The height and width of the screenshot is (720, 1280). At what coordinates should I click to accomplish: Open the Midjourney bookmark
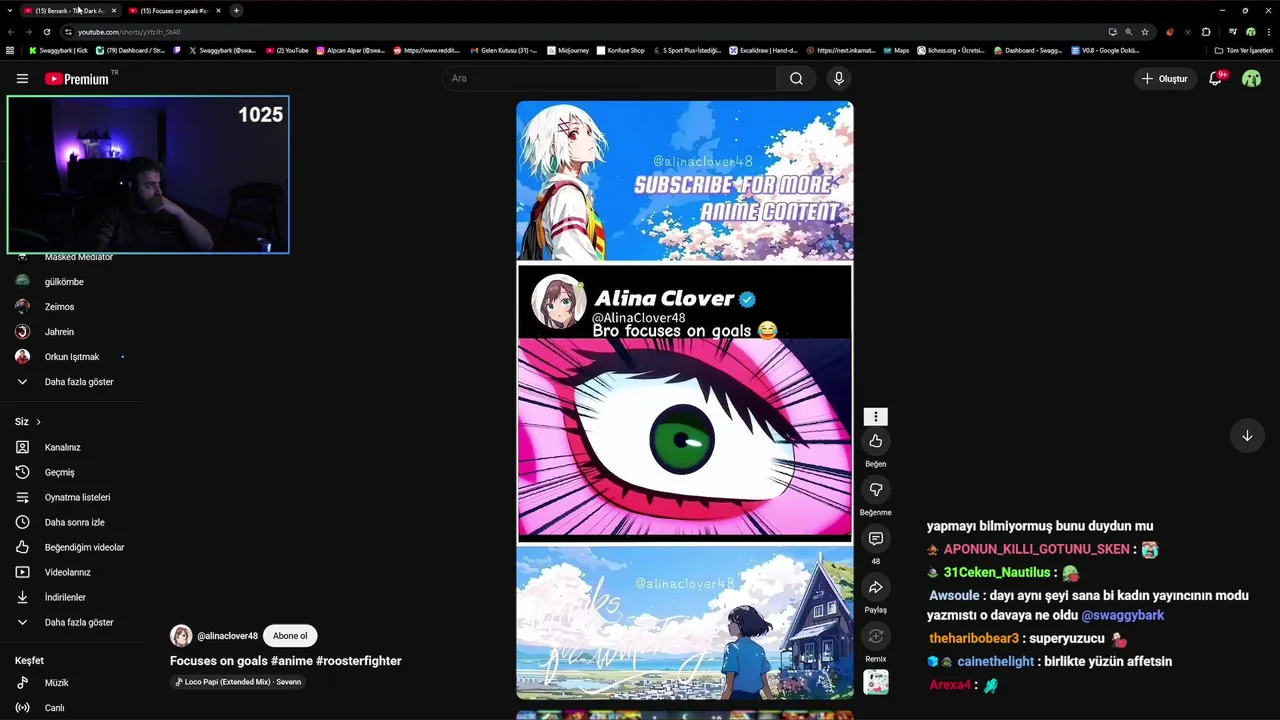click(x=568, y=50)
